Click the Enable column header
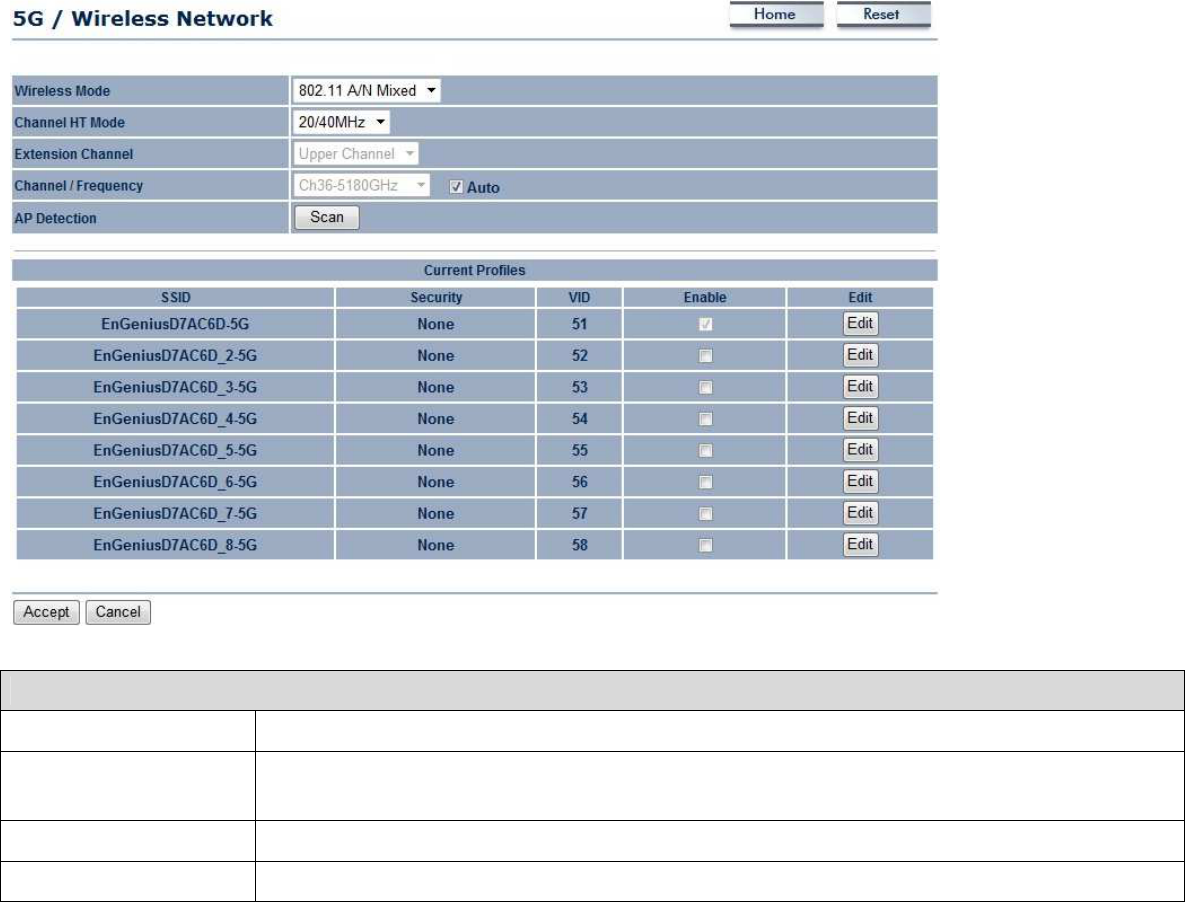 705,298
